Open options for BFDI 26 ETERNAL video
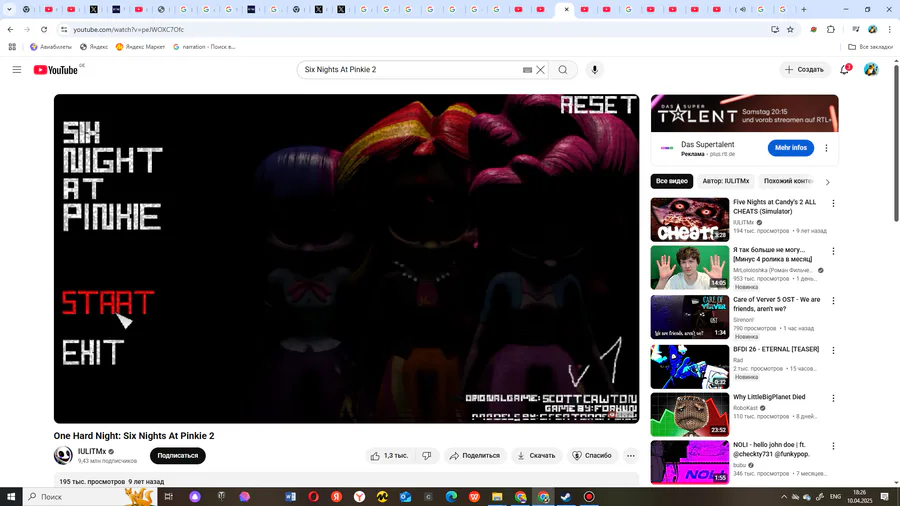The image size is (900, 506). click(x=833, y=350)
